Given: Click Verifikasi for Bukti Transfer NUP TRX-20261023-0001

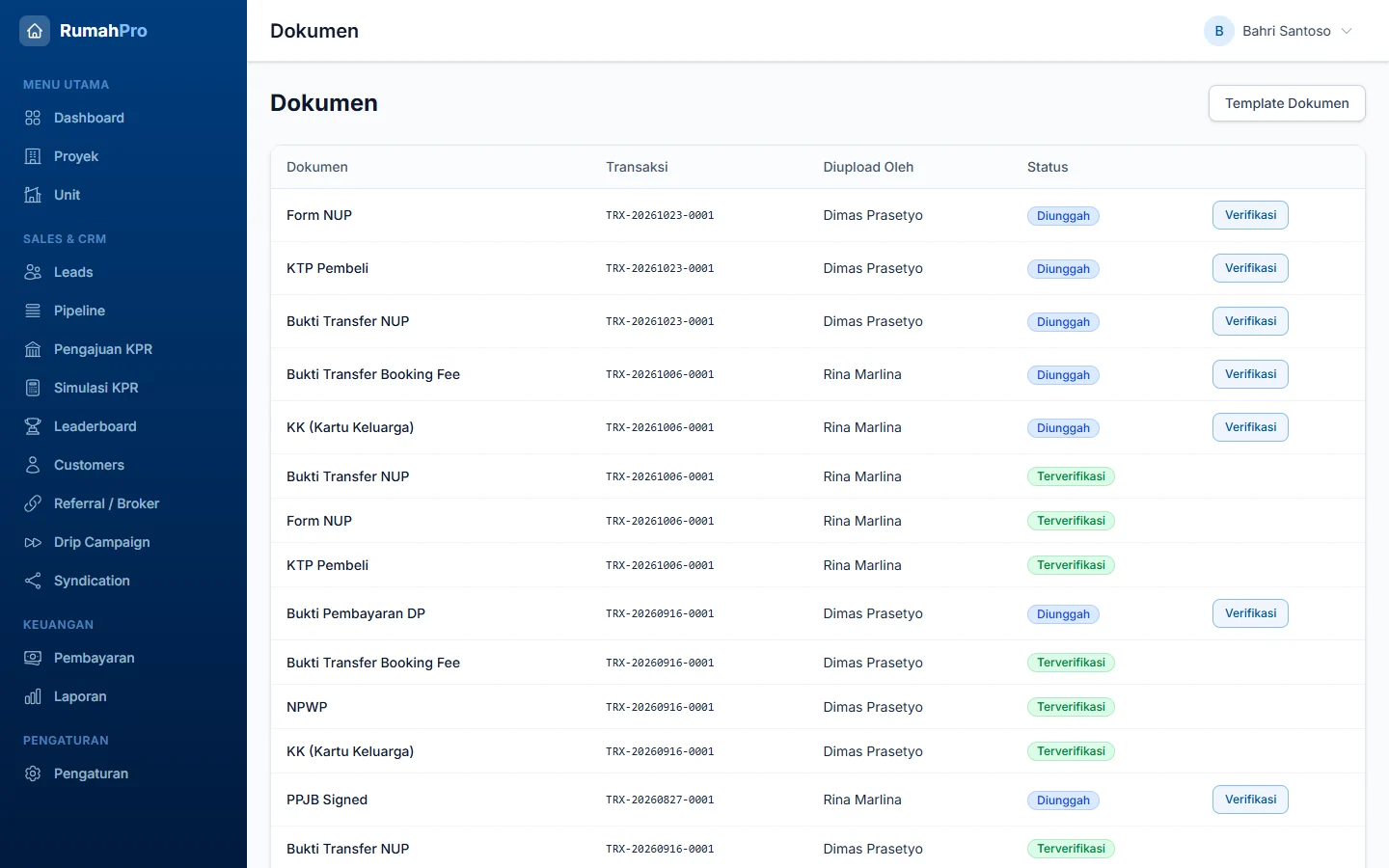Looking at the screenshot, I should [x=1250, y=321].
